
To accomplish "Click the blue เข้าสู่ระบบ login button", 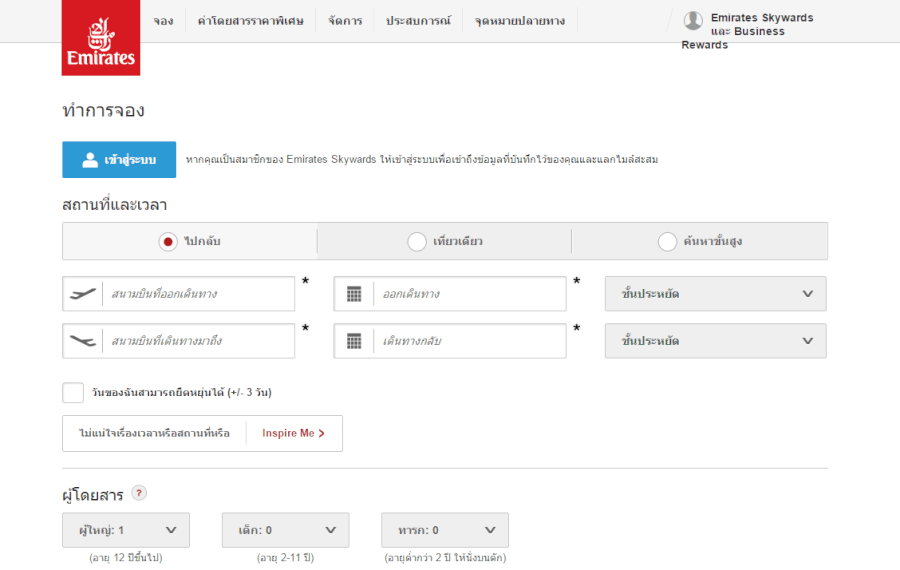I will (x=119, y=160).
